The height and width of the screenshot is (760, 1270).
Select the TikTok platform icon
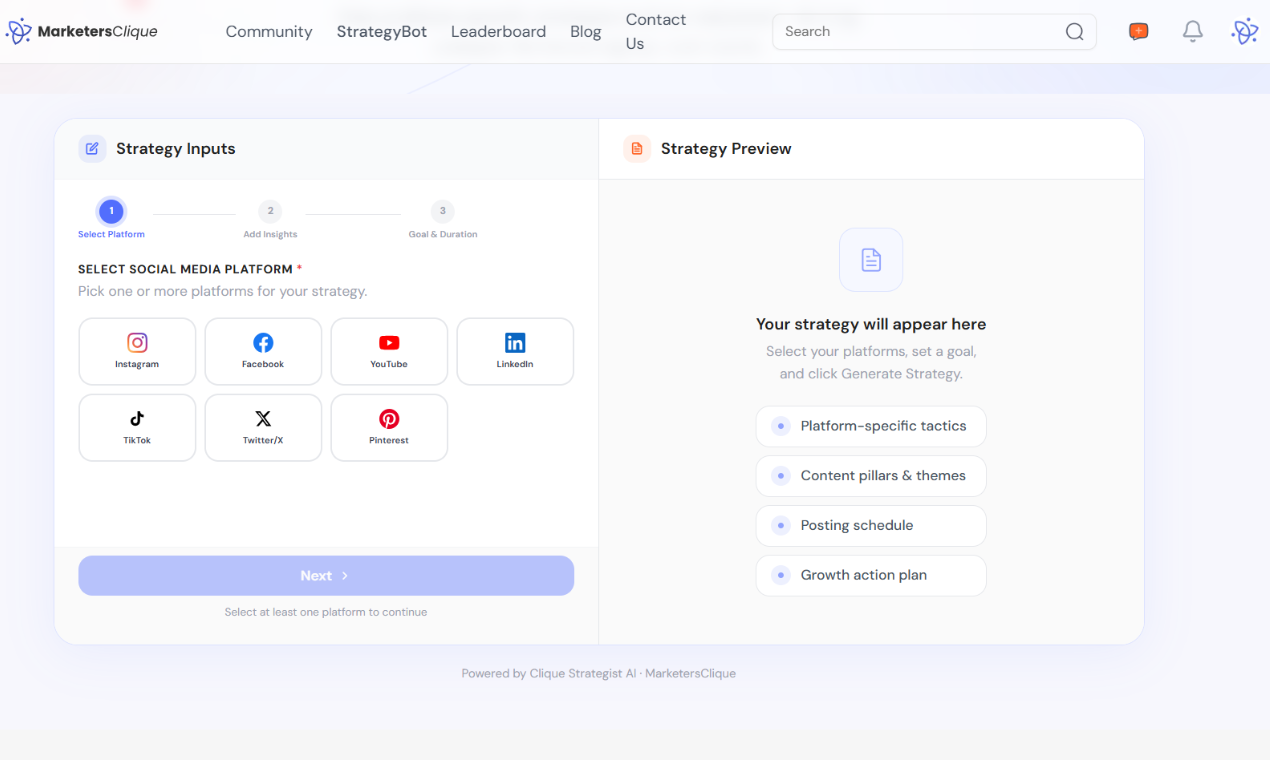(137, 427)
